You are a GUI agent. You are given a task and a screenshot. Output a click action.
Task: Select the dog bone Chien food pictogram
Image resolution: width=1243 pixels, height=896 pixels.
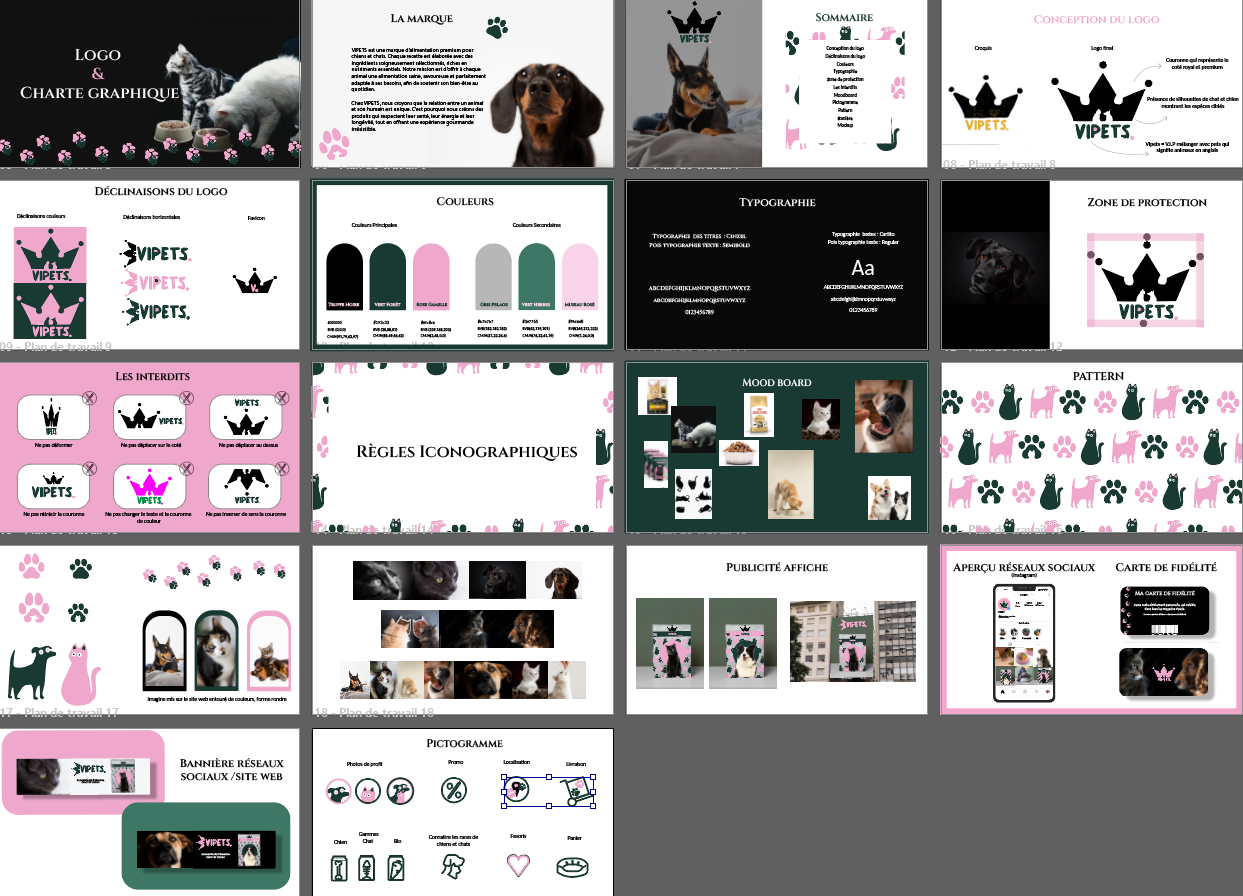338,868
